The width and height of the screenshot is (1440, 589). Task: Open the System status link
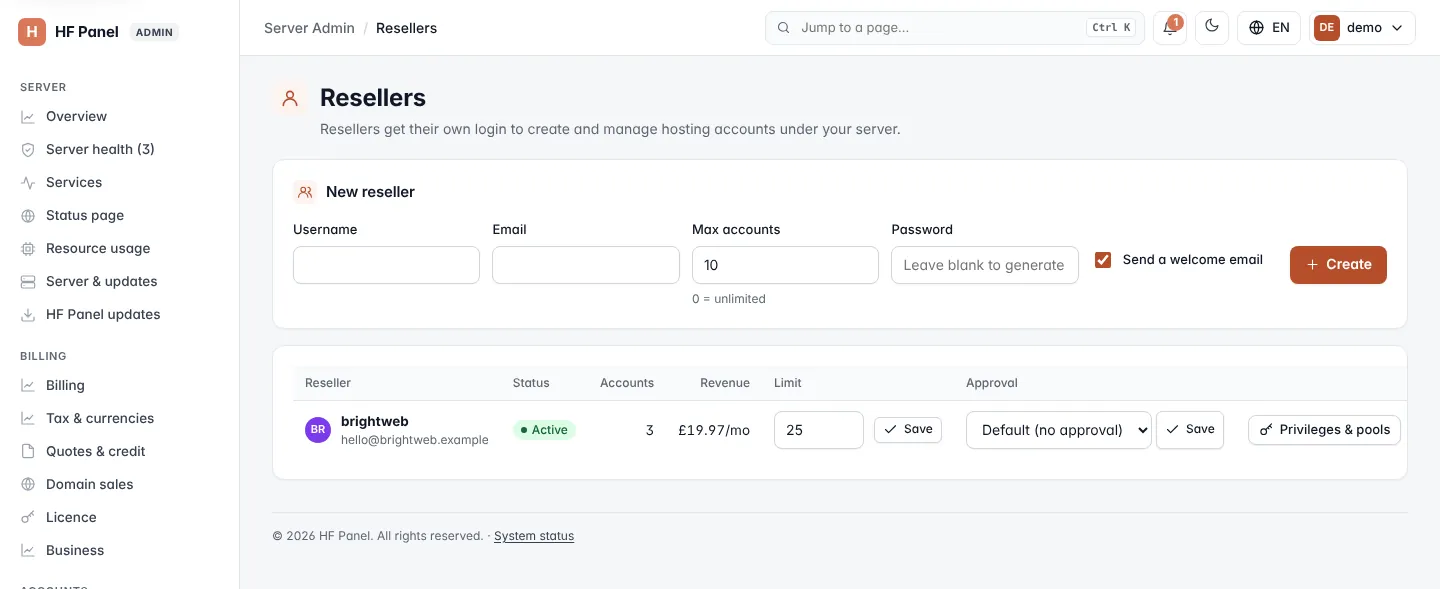click(x=534, y=536)
